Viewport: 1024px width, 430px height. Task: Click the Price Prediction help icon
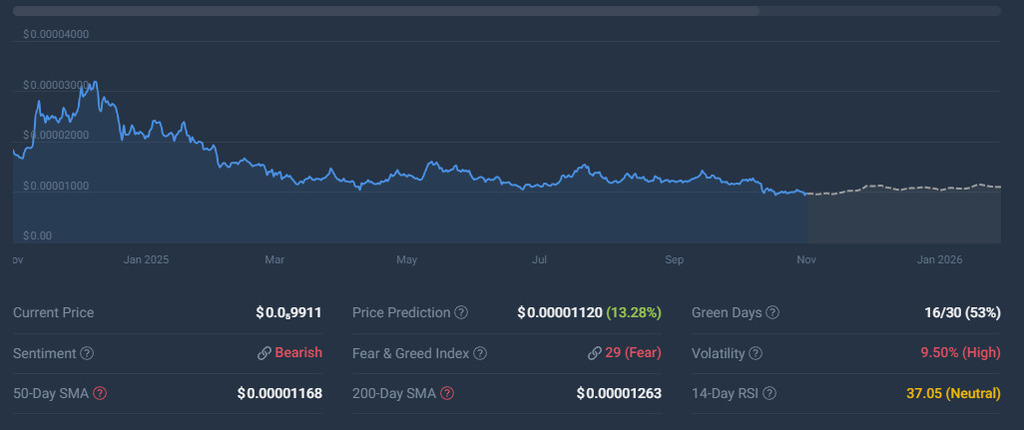[461, 313]
